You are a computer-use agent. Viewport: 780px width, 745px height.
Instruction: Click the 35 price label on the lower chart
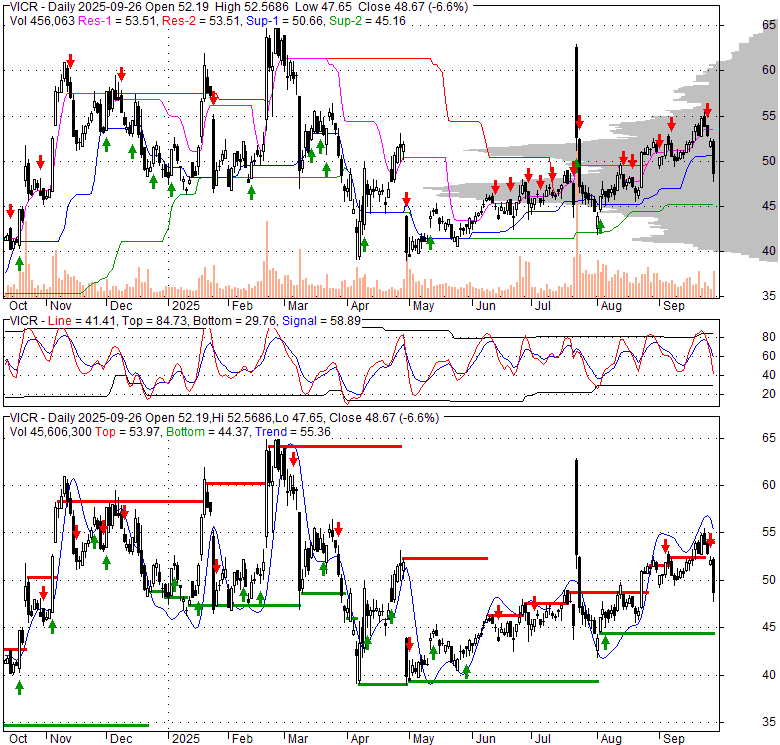pos(769,722)
